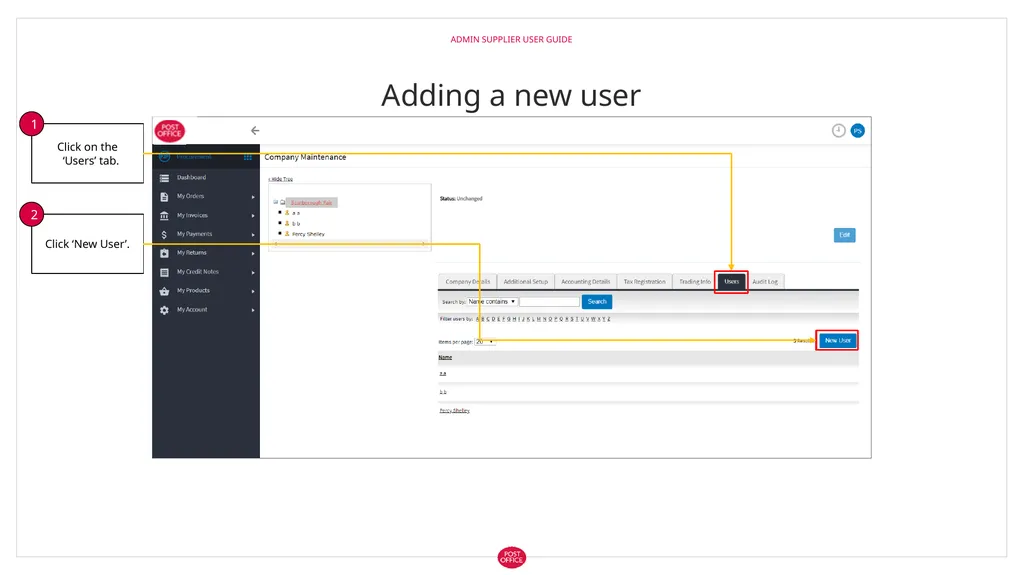Select the company root node in tree
The image size is (1024, 575).
[312, 203]
